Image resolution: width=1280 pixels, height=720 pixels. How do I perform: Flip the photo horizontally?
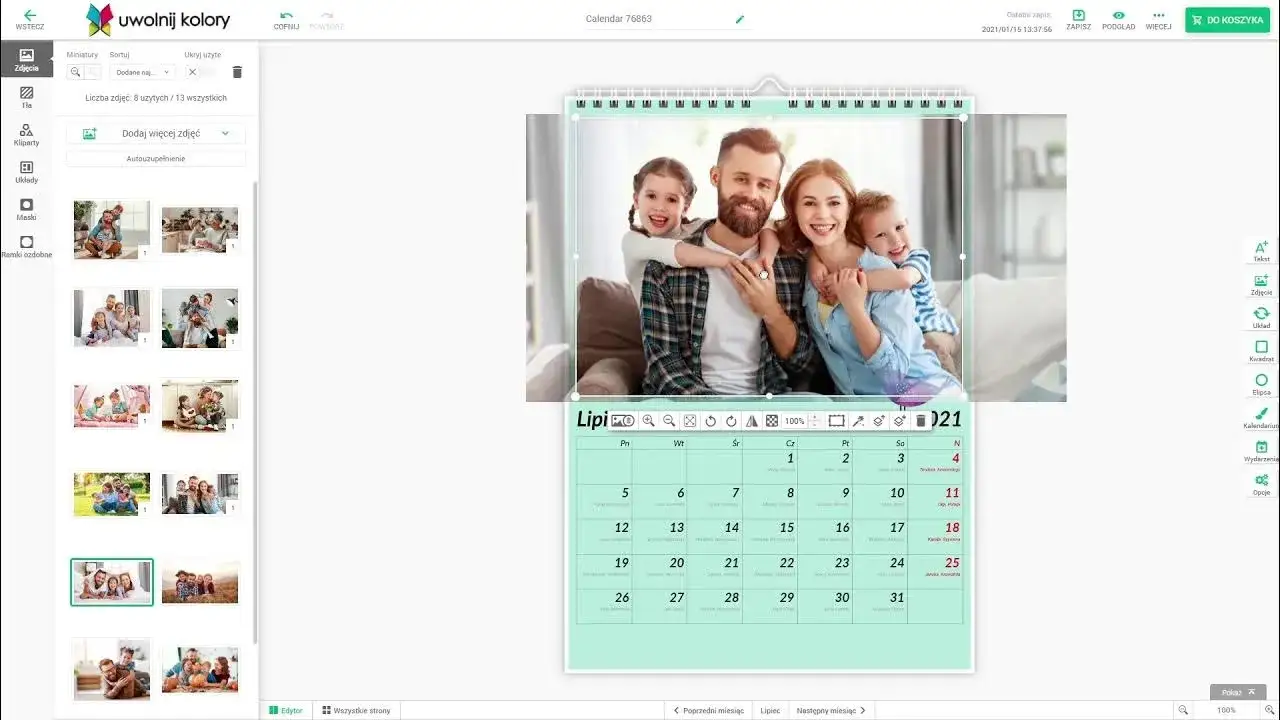click(751, 421)
